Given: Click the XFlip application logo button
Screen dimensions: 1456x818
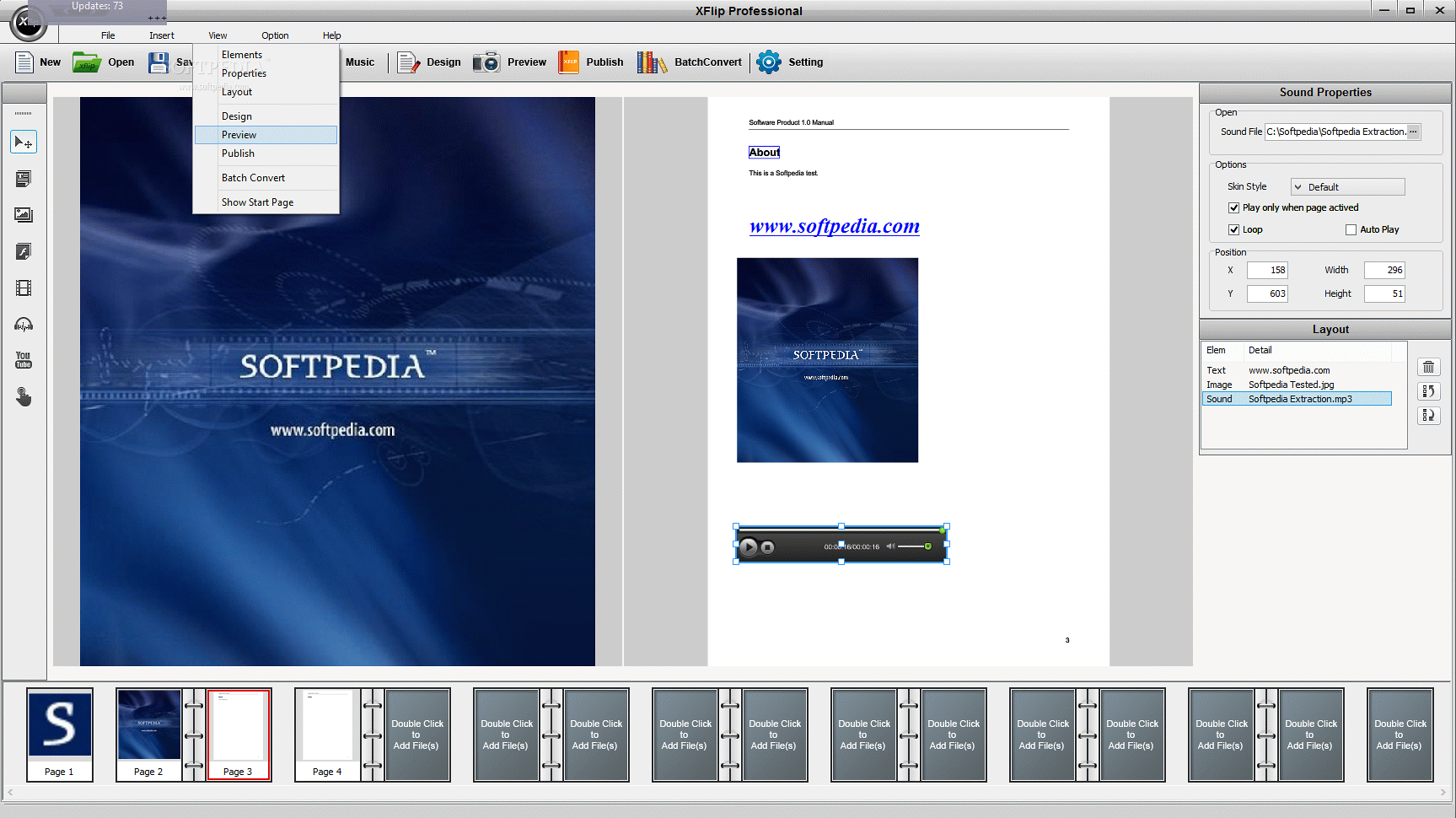Looking at the screenshot, I should pyautogui.click(x=28, y=22).
